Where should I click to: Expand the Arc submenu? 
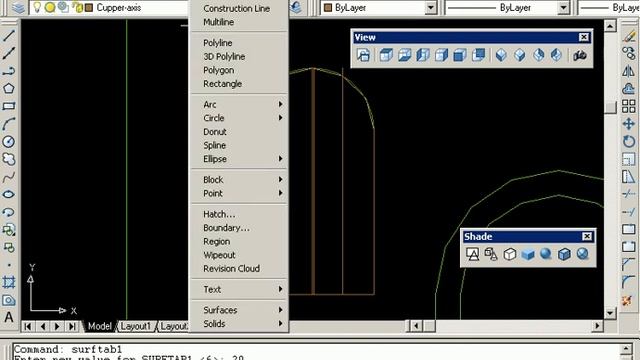pyautogui.click(x=240, y=104)
